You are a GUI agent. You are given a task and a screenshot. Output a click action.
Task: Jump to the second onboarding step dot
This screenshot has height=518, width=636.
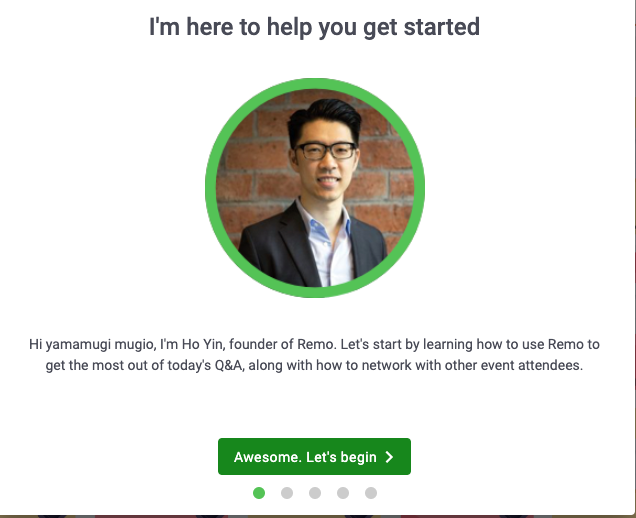point(287,493)
